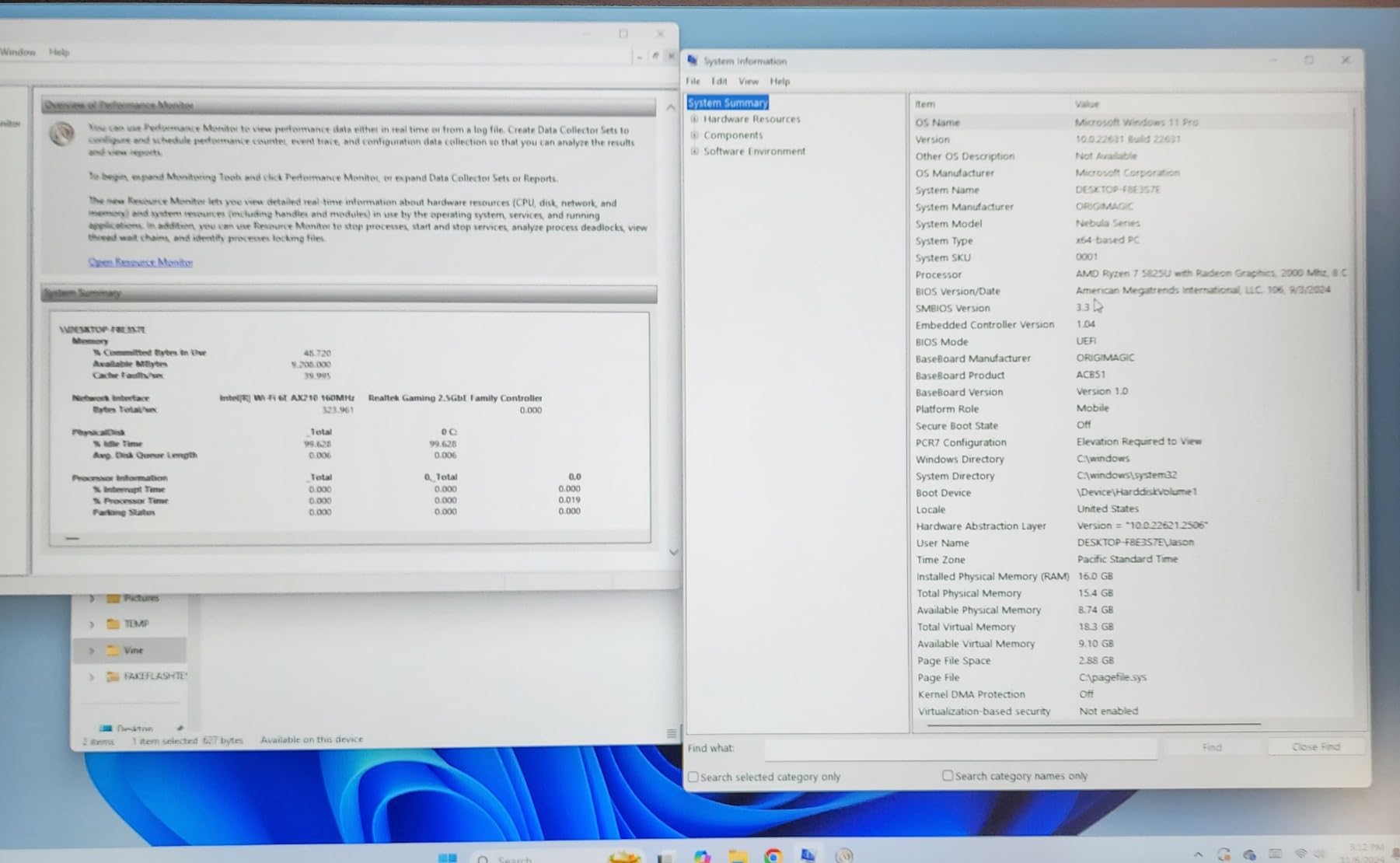
Task: Expand the Pictures folder in Explorer
Action: point(92,598)
